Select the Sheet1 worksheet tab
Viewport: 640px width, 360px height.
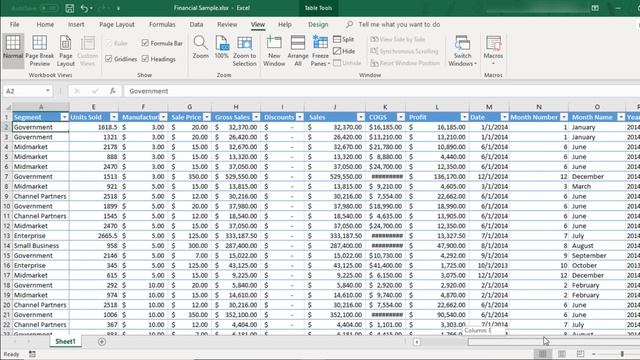click(65, 342)
